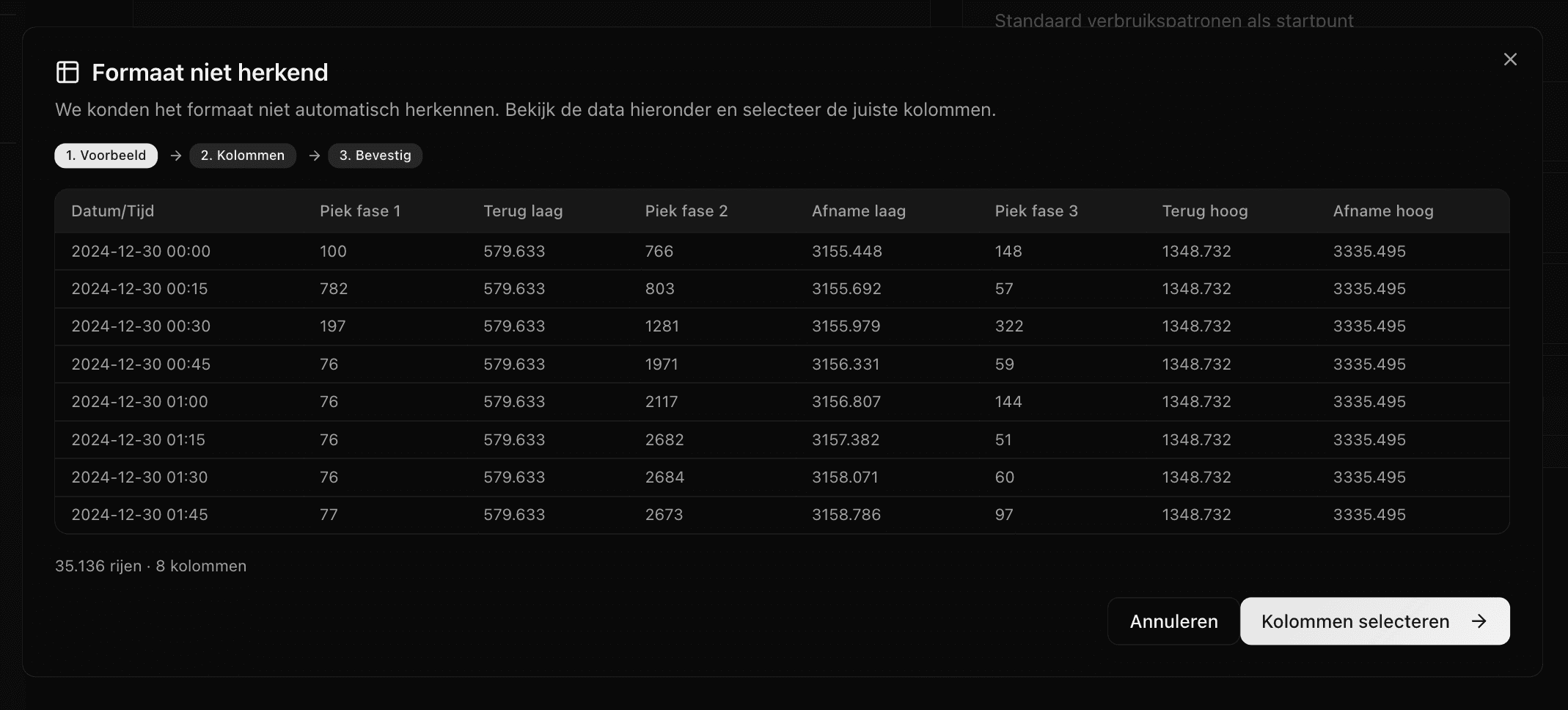This screenshot has width=1568, height=710.
Task: Open the 2. Kolommen step
Action: (x=242, y=155)
